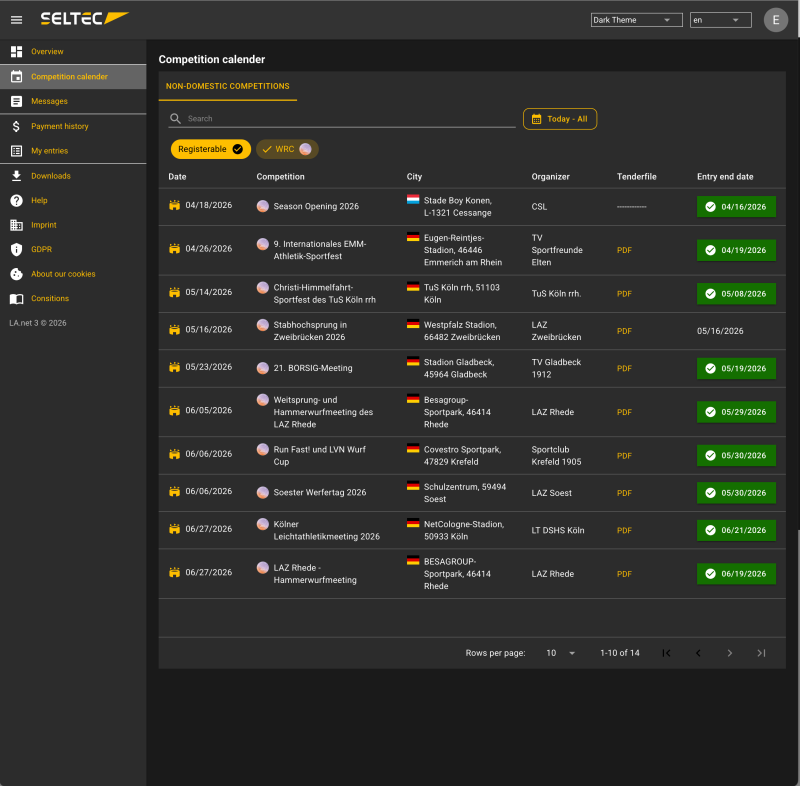
Task: Expand the rows per page dropdown
Action: click(560, 653)
